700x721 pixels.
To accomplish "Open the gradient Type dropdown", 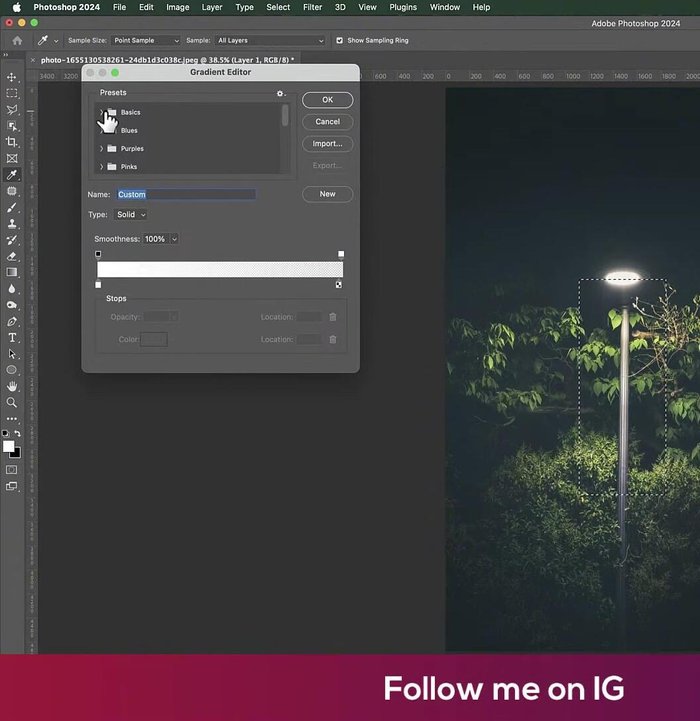I will 130,214.
